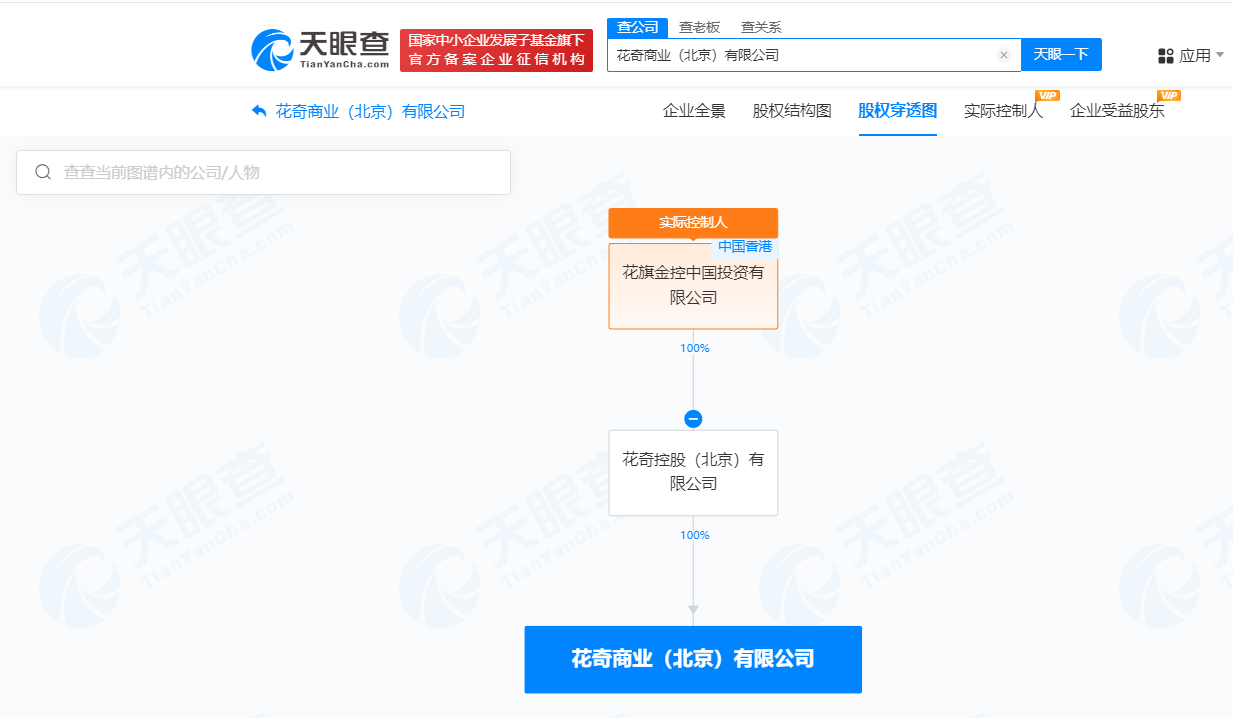The image size is (1233, 718).
Task: Expand the 应用 dropdown arrow
Action: [1220, 55]
